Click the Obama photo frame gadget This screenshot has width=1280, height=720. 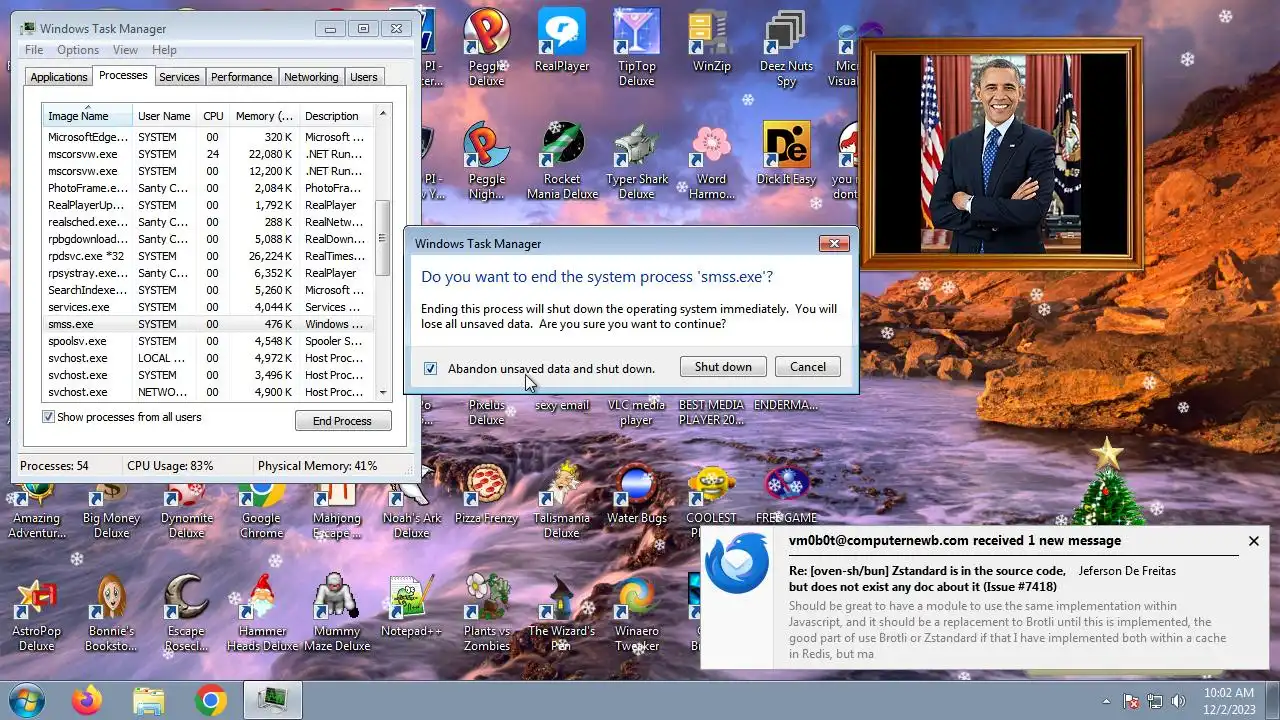pos(1000,154)
